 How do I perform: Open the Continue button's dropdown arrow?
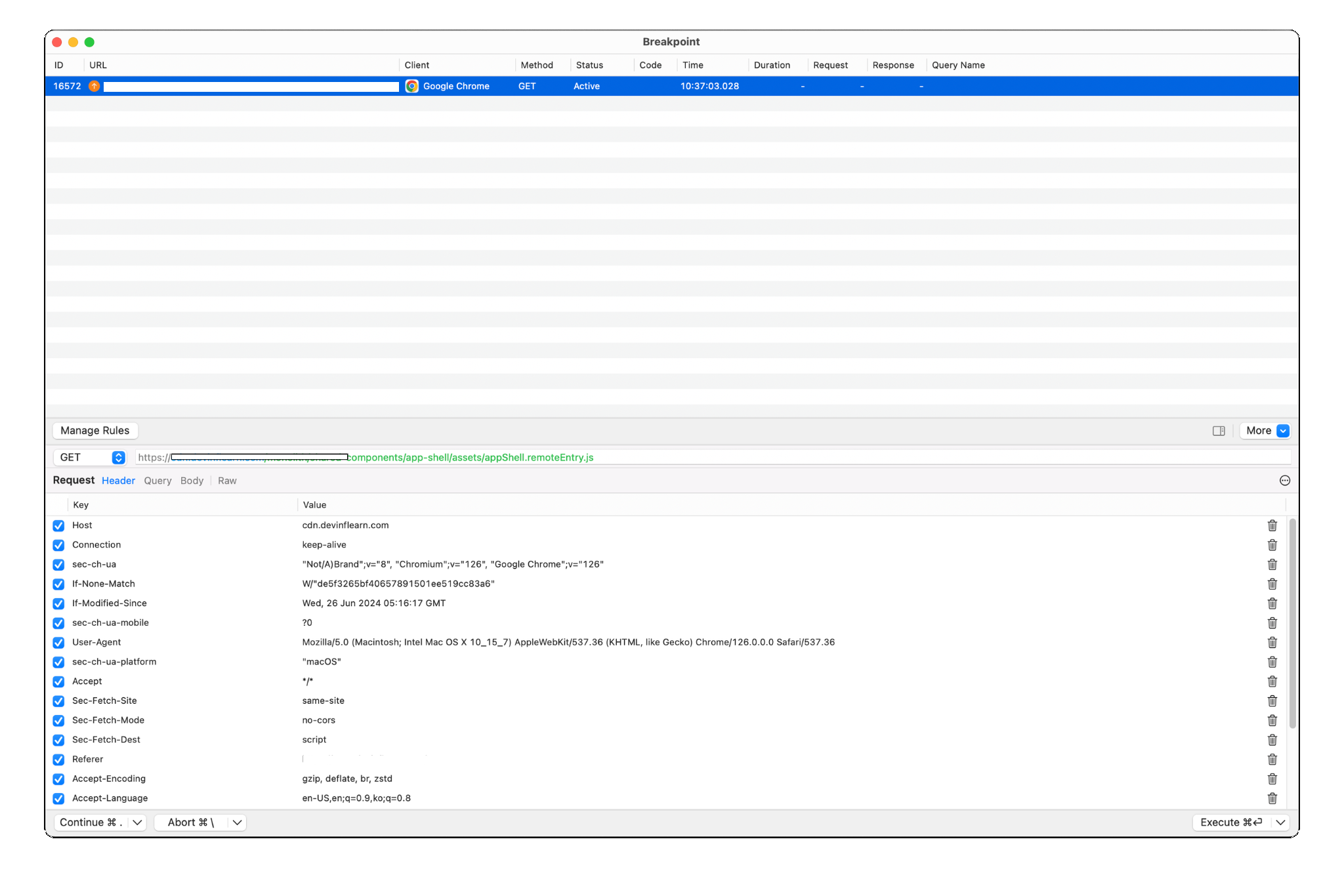137,823
